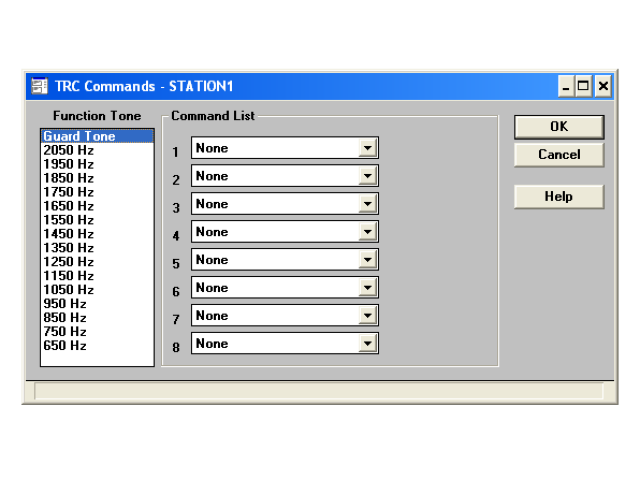Viewport: 640px width, 480px height.
Task: Click the TRC Commands title bar icon
Action: (39, 86)
